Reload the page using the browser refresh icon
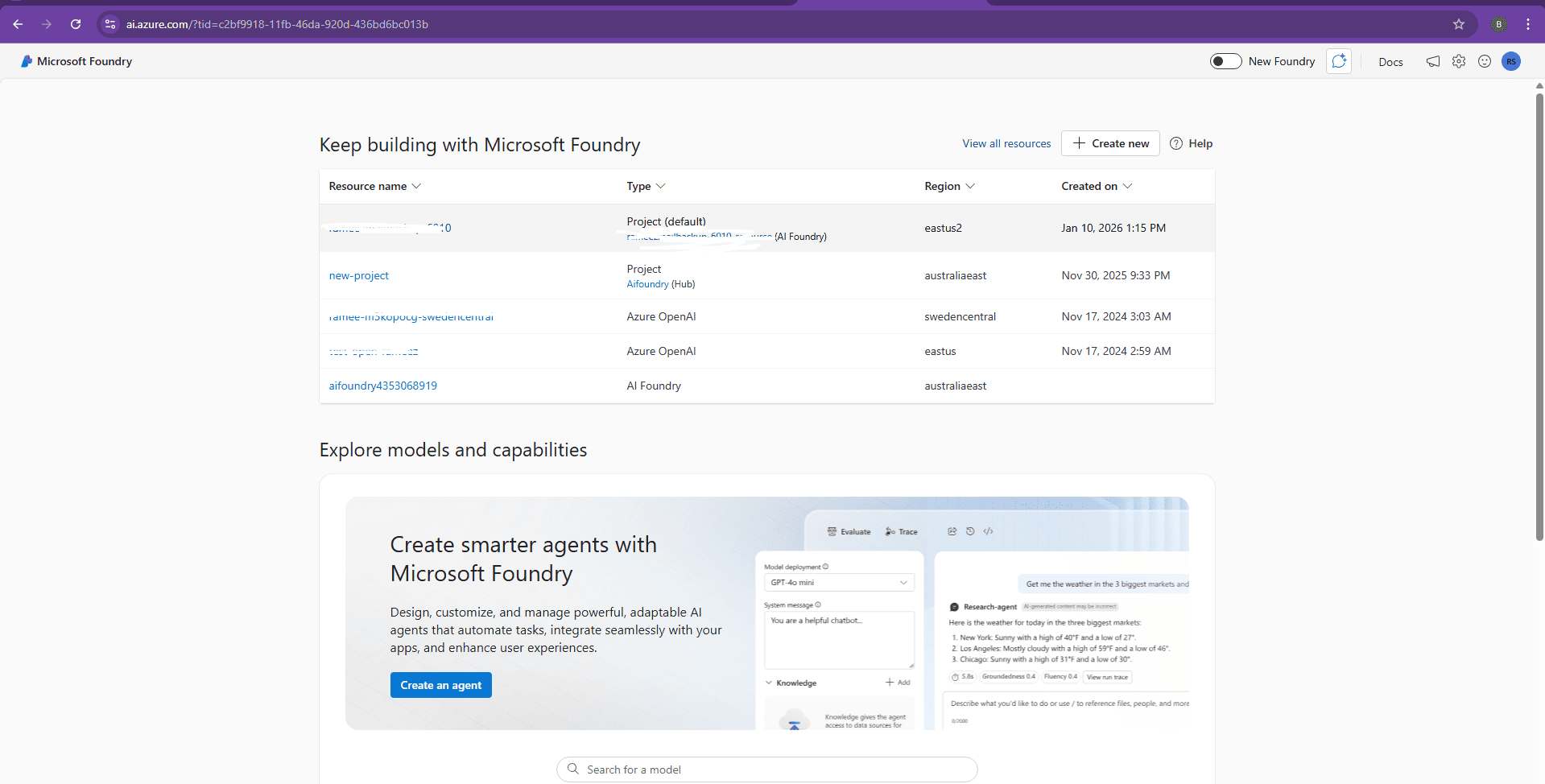 click(x=76, y=24)
